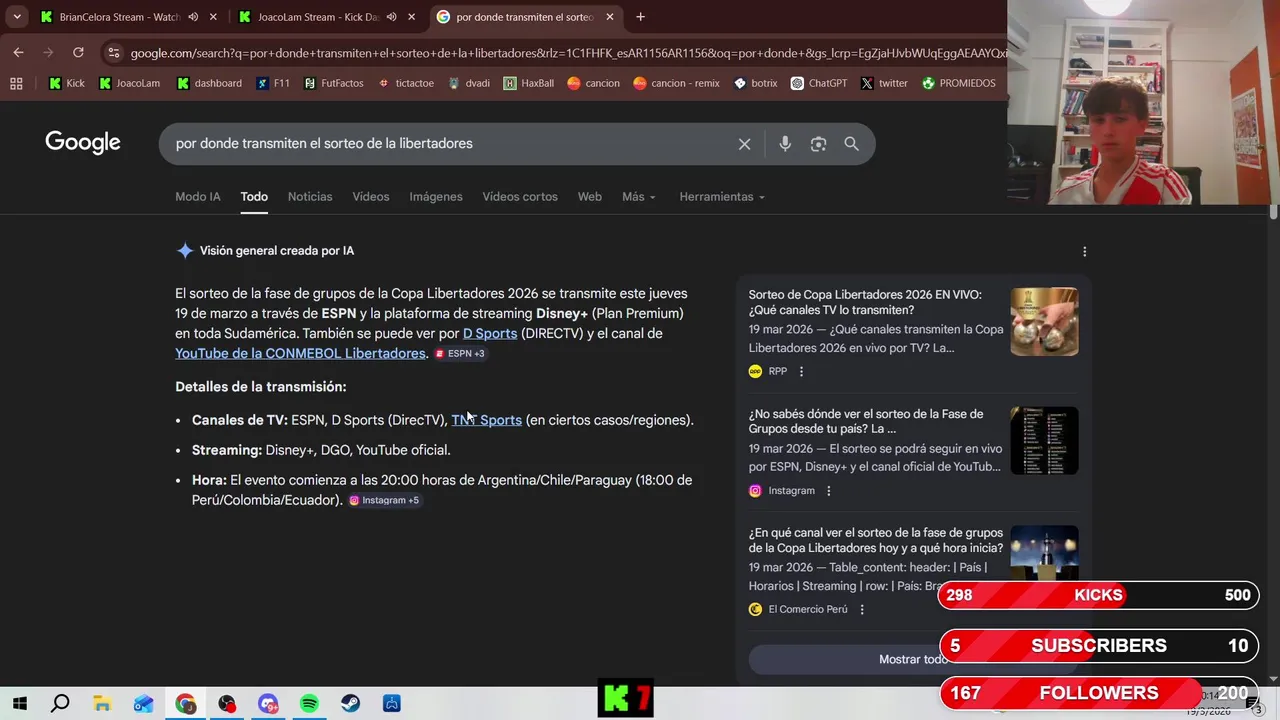
Task: Click the Instagram article thumbnail
Action: [x=1044, y=441]
